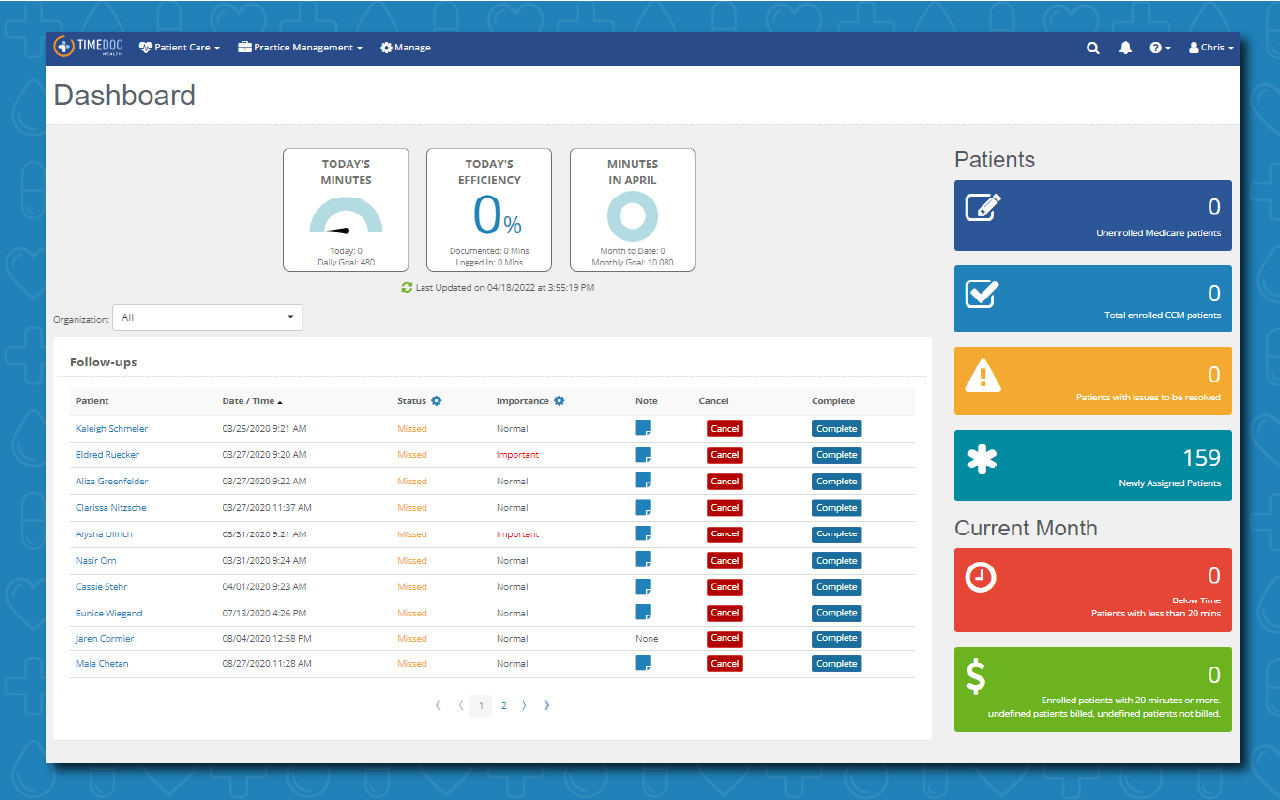Open the note icon for Clarissa Nitzsche
The width and height of the screenshot is (1280, 800).
pos(643,507)
